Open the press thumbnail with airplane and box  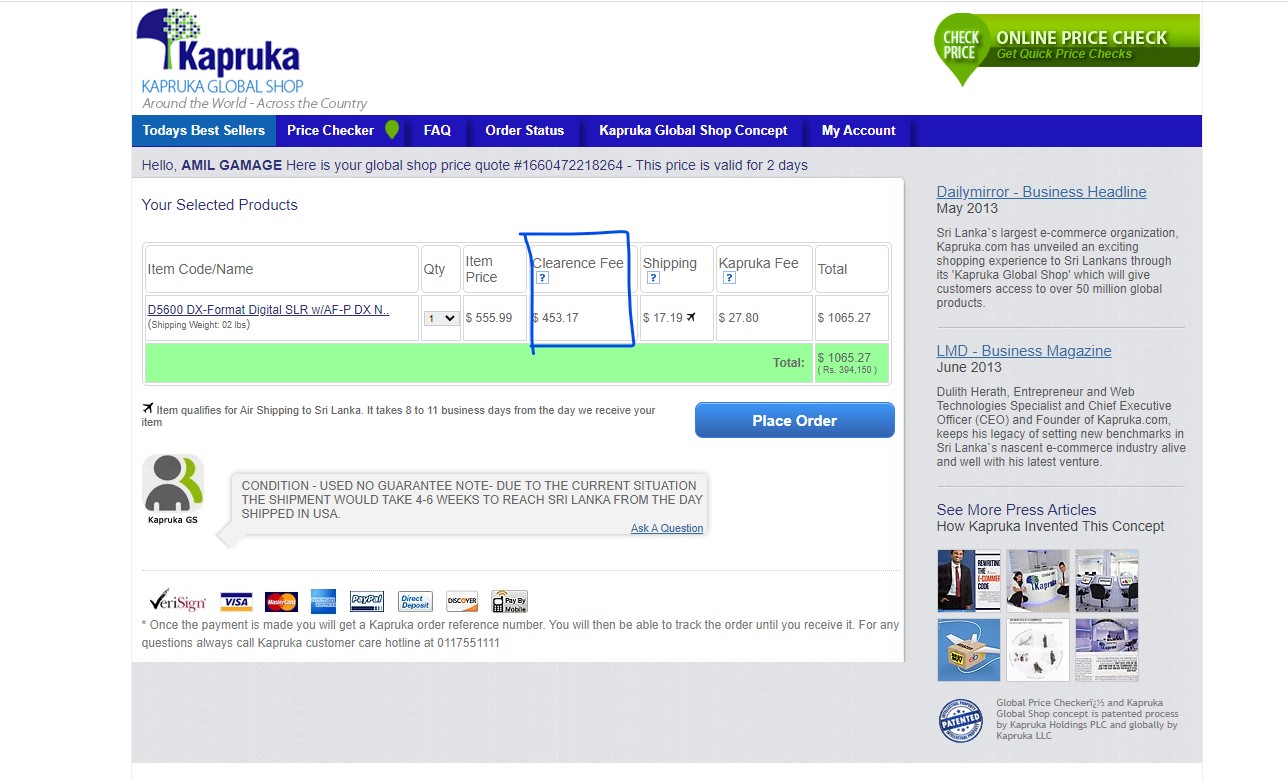[x=969, y=650]
